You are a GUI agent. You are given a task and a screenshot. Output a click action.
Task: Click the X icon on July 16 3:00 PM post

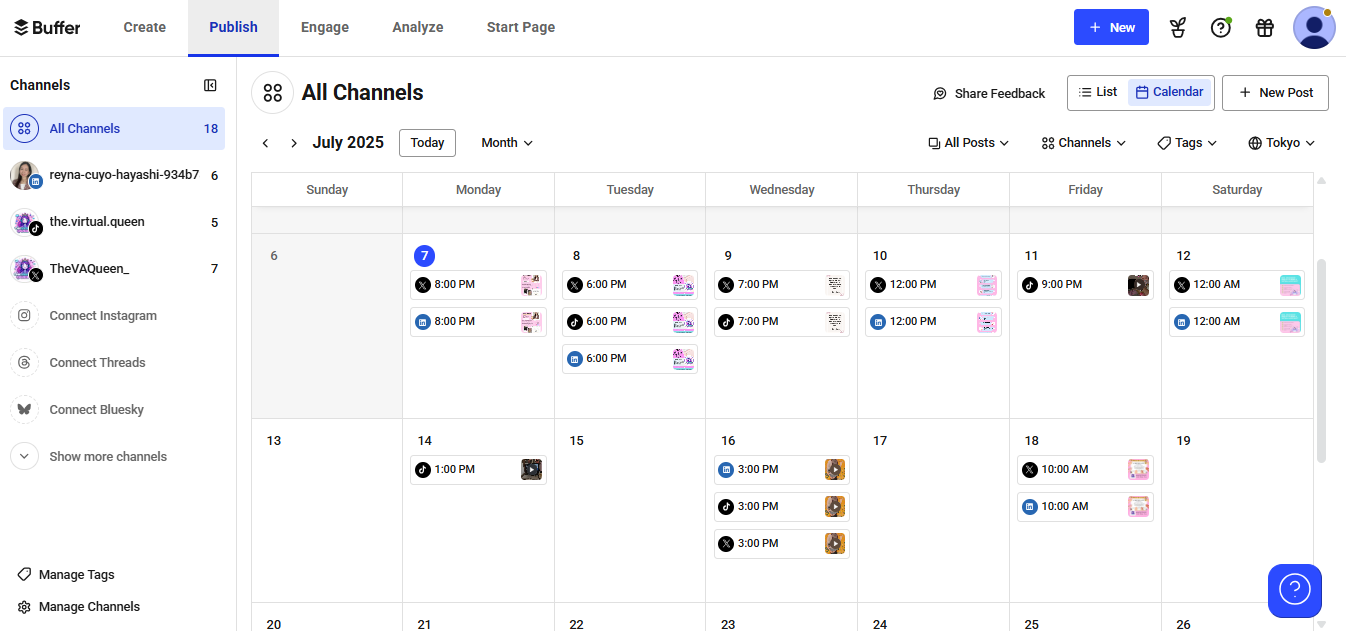tap(727, 544)
